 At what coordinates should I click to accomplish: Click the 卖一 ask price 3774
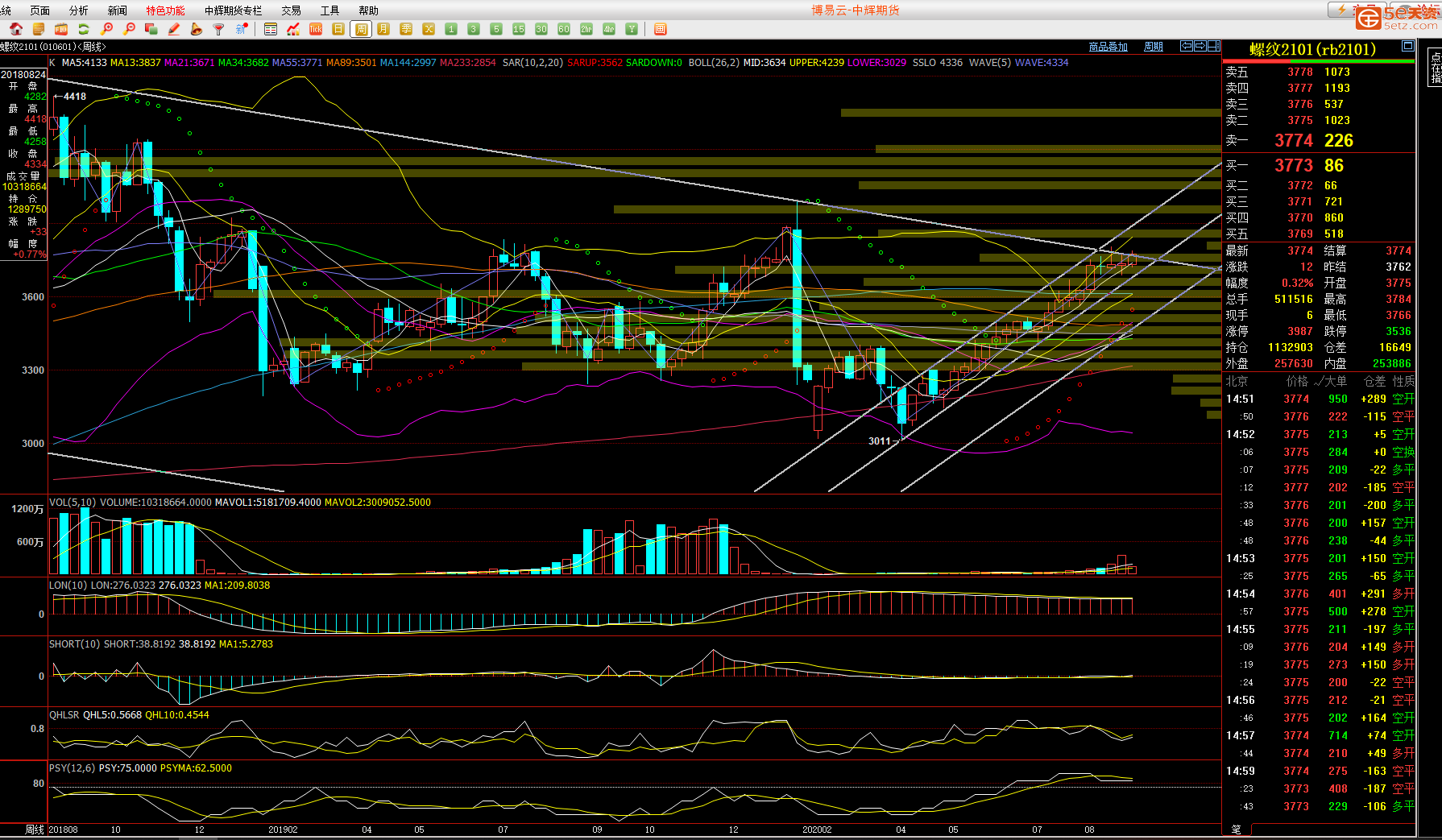[1294, 140]
